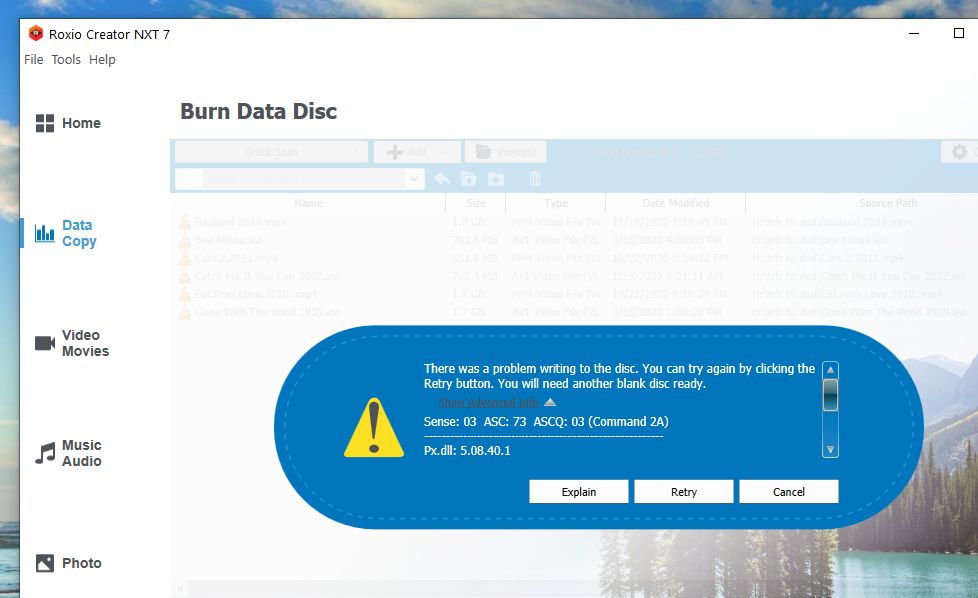Screen dimensions: 978x598
Task: Sort by the Size column header
Action: pyautogui.click(x=476, y=203)
